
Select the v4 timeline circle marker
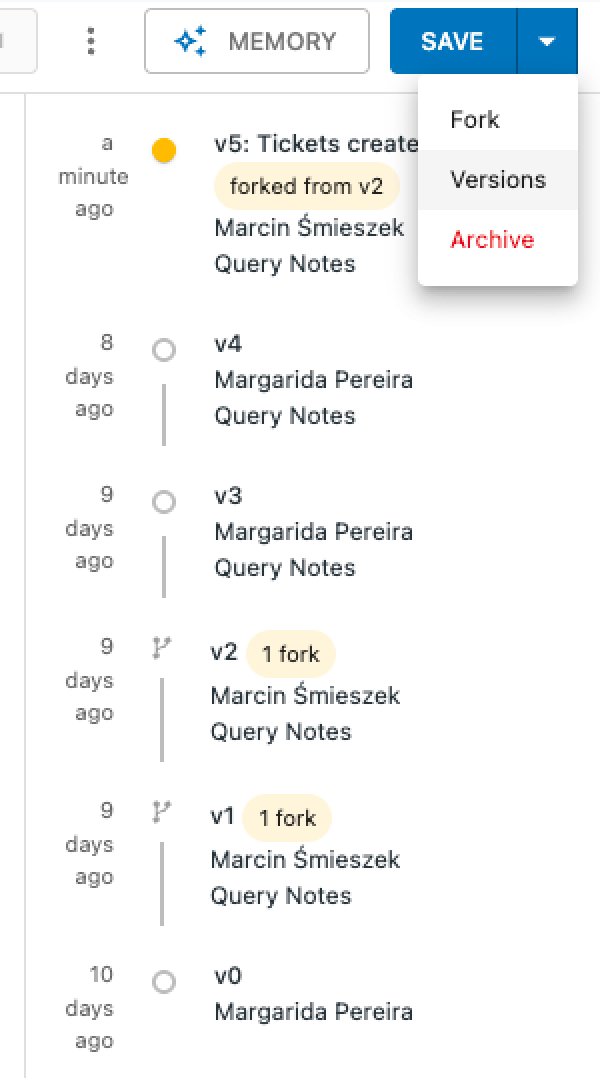click(164, 350)
